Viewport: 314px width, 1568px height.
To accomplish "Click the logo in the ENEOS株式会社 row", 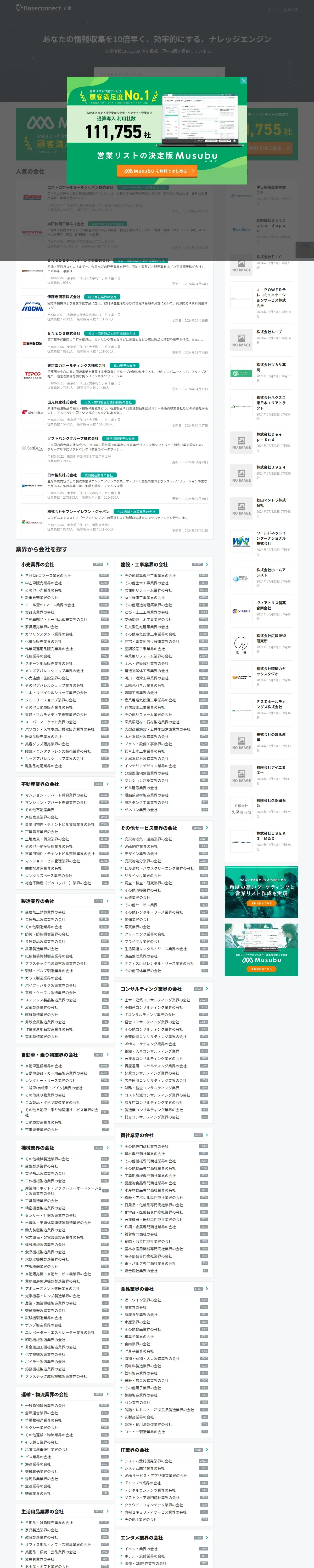I will (x=32, y=343).
